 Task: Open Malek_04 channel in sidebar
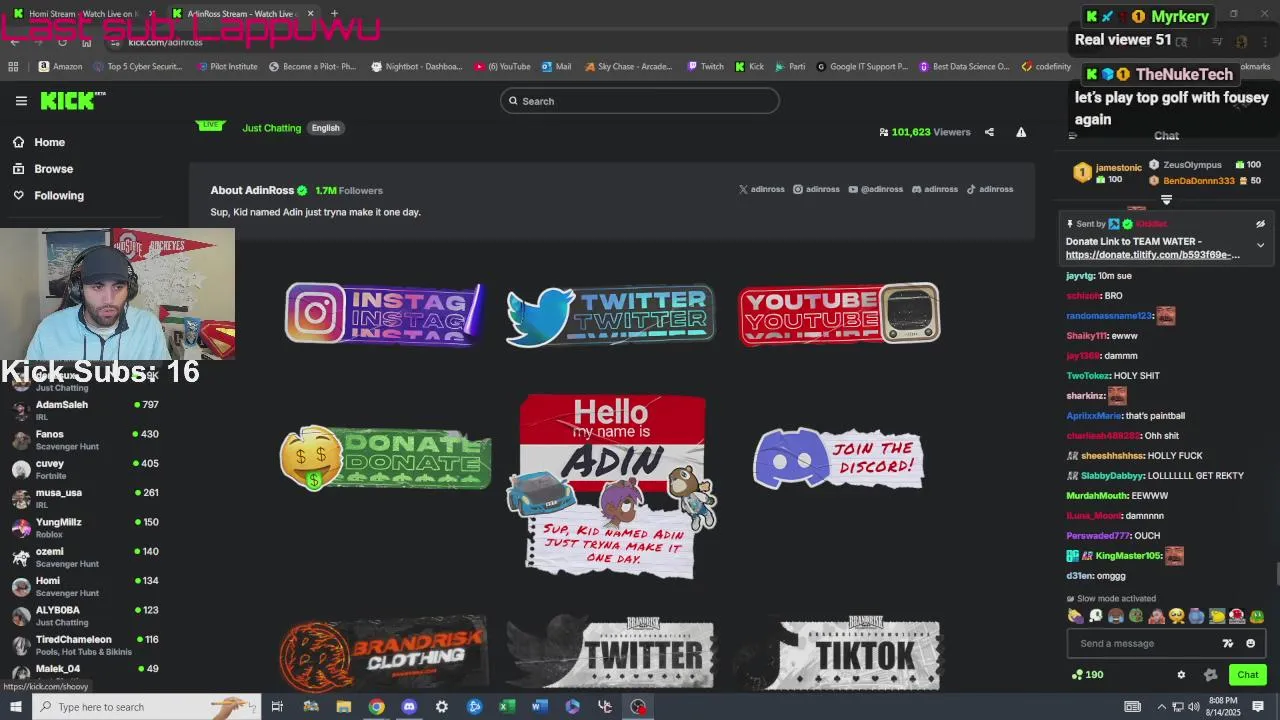click(85, 672)
